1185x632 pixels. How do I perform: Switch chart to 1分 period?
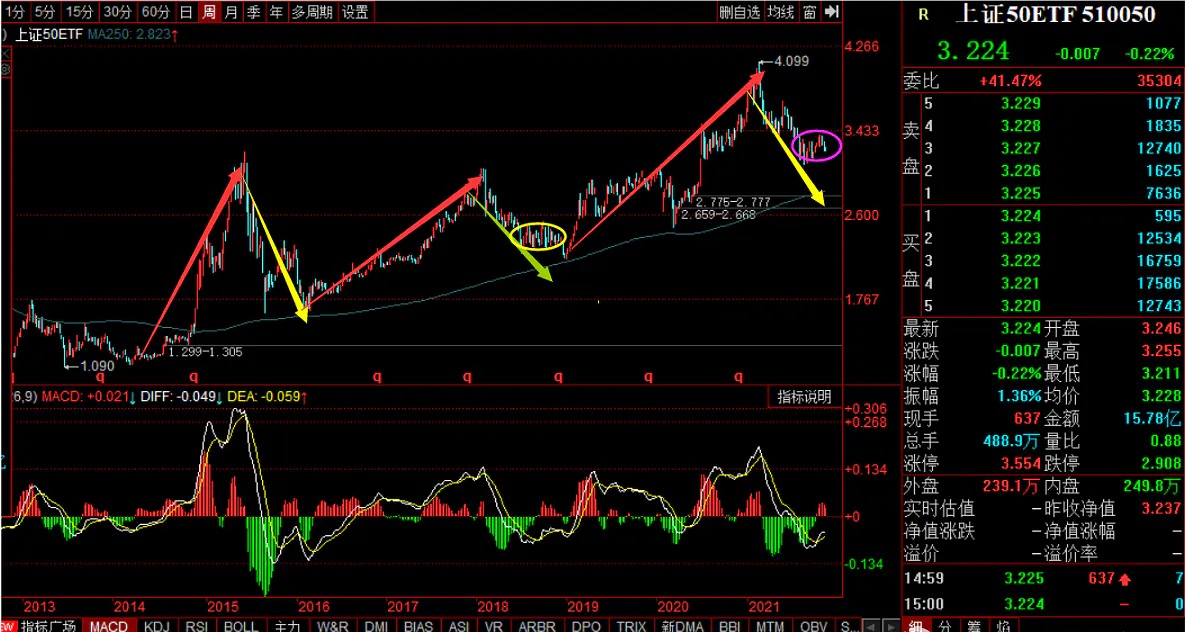click(x=14, y=11)
